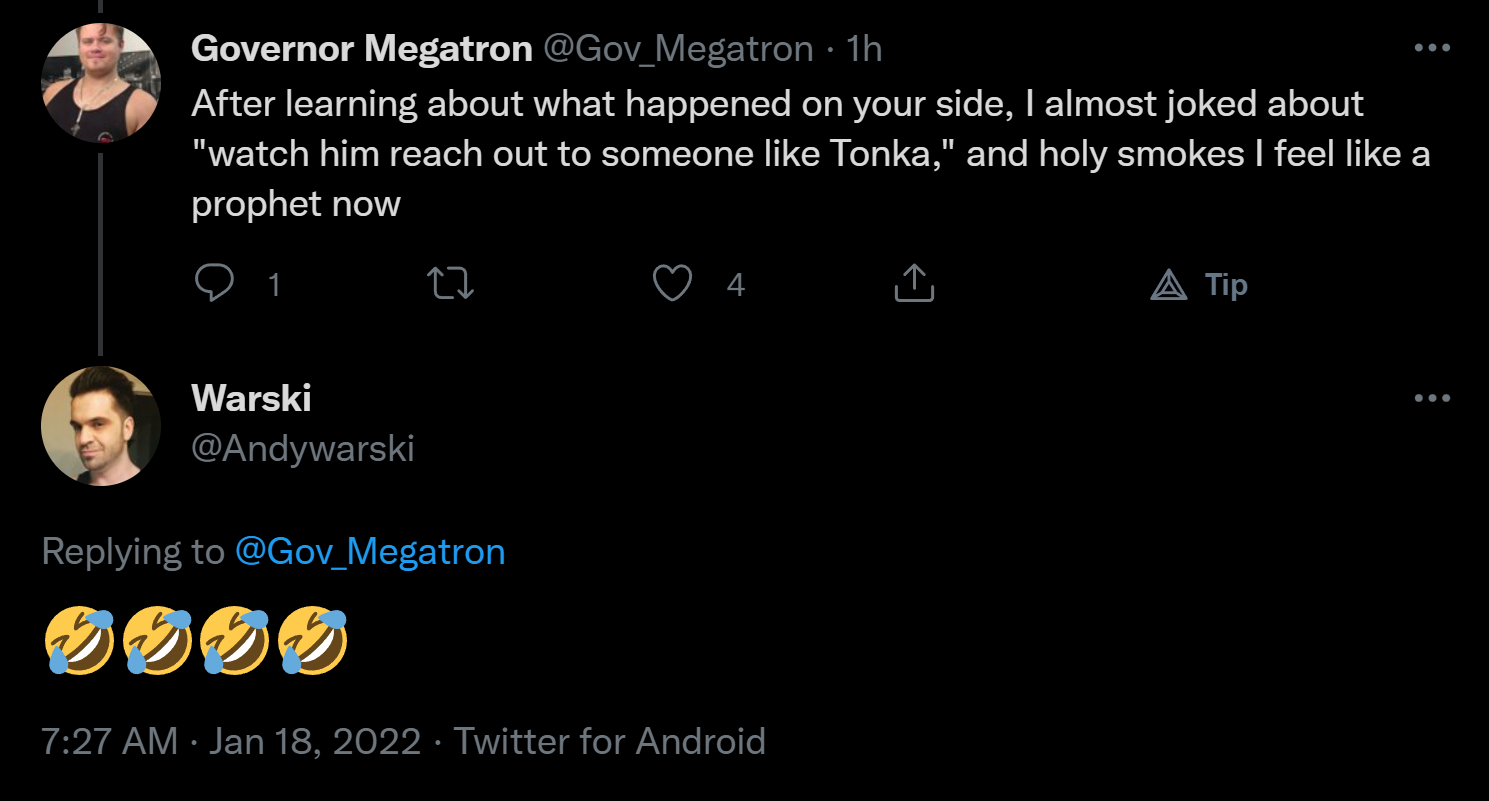
Task: Click the like count of 4
Action: coord(735,286)
